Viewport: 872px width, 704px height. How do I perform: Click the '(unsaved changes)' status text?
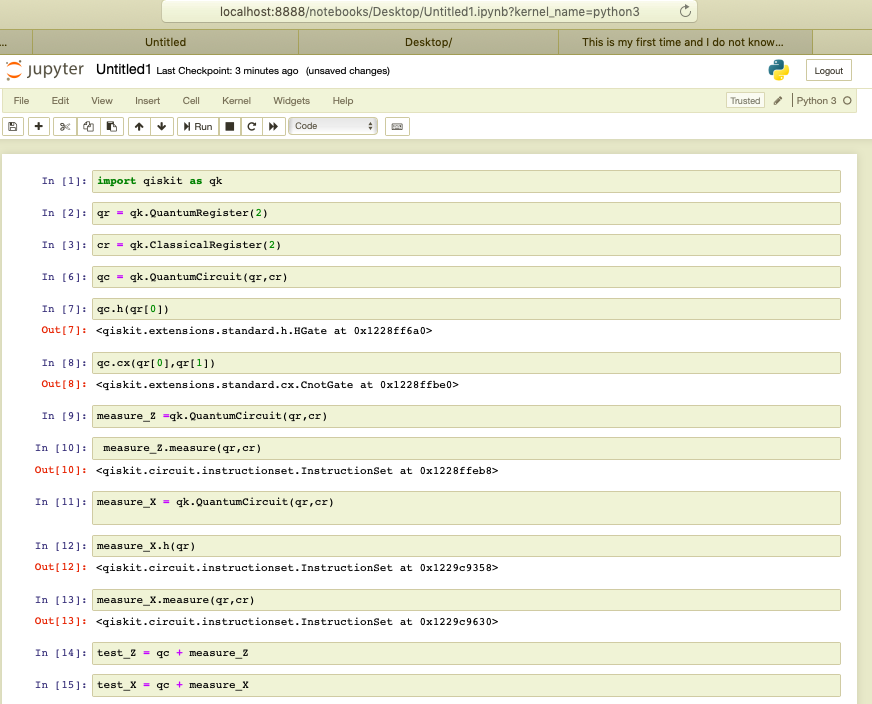point(348,71)
